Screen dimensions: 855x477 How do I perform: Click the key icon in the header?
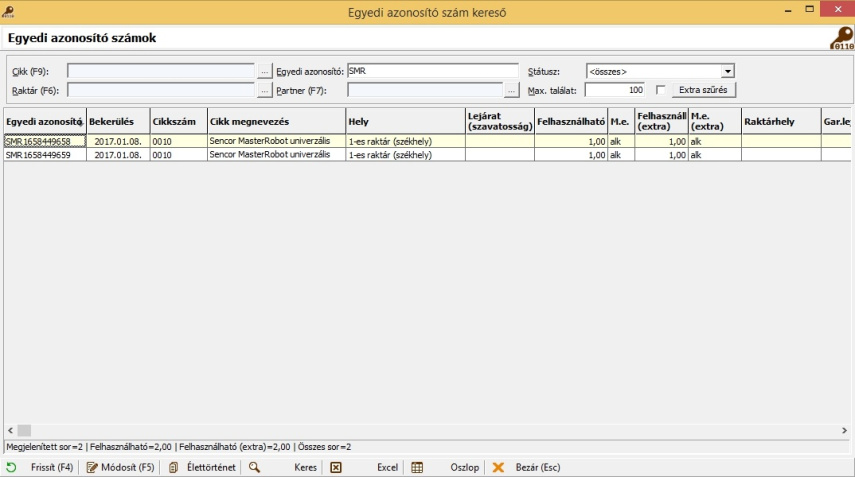coord(839,38)
